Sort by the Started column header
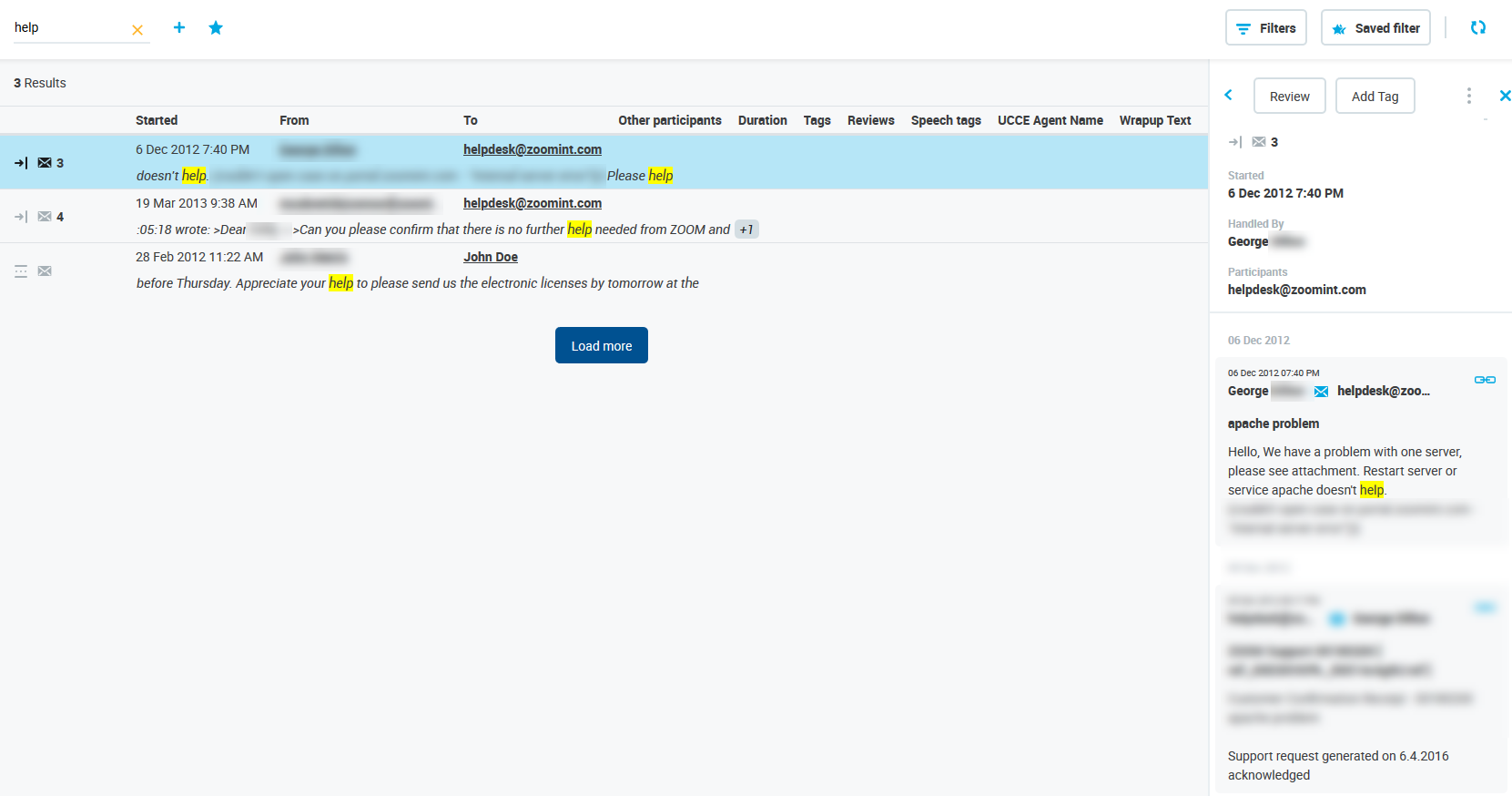 (157, 120)
